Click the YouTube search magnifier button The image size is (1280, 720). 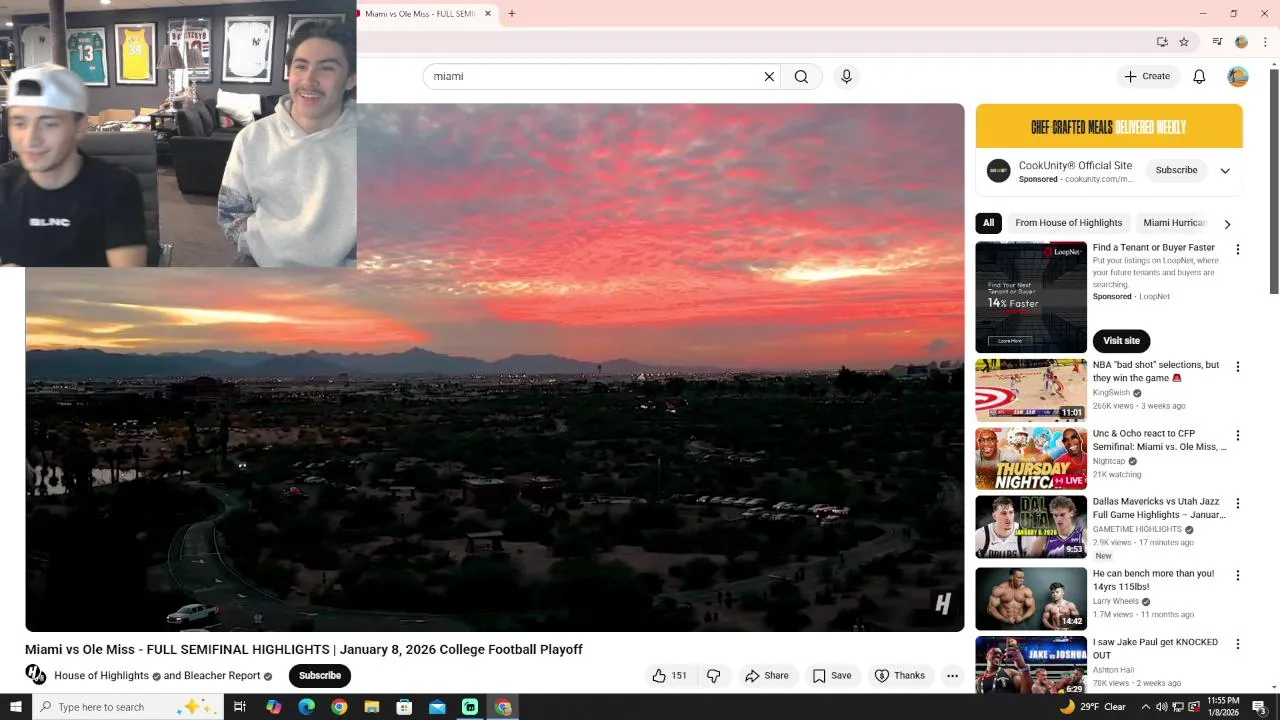pos(801,76)
